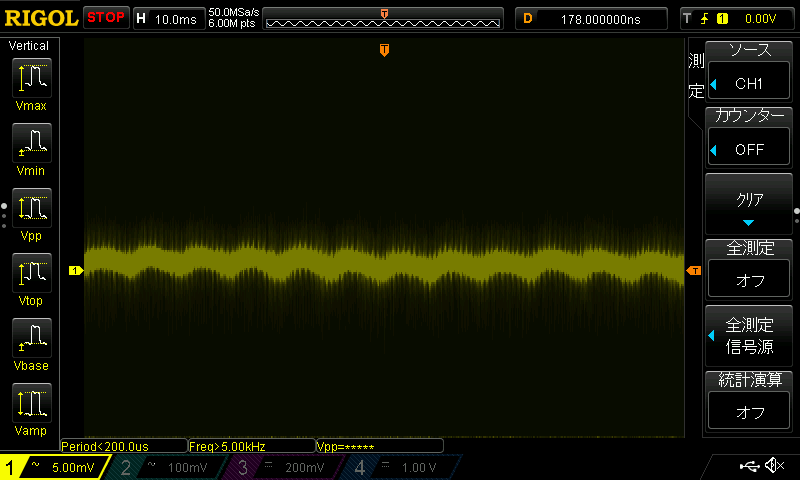Click the horizontal timebase 10.0ms readout
800x480 pixels.
point(176,19)
